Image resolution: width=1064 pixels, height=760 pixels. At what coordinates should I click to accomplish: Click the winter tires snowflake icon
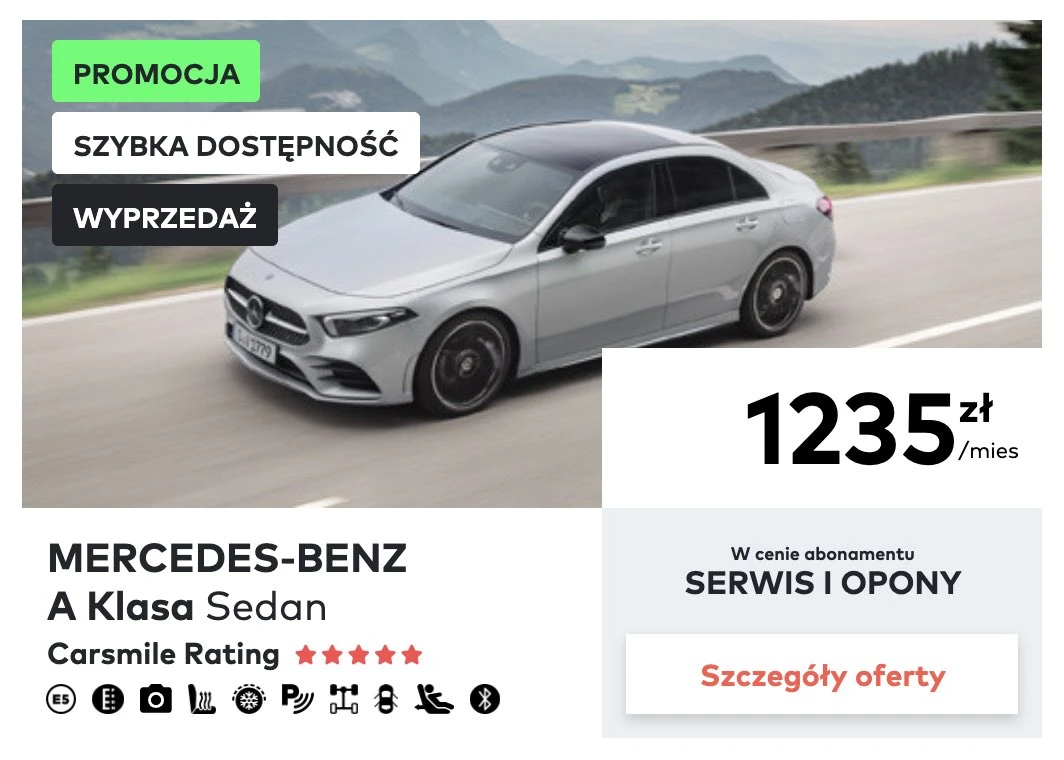pyautogui.click(x=249, y=699)
